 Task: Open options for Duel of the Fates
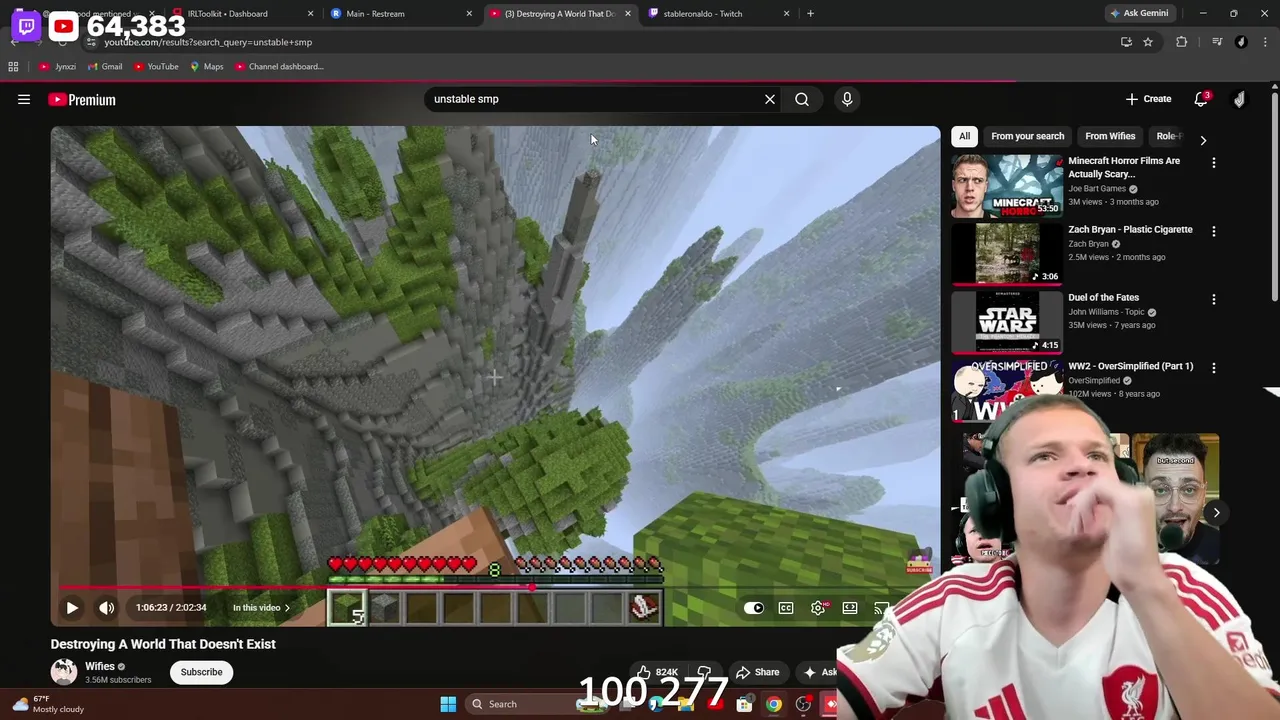tap(1214, 299)
